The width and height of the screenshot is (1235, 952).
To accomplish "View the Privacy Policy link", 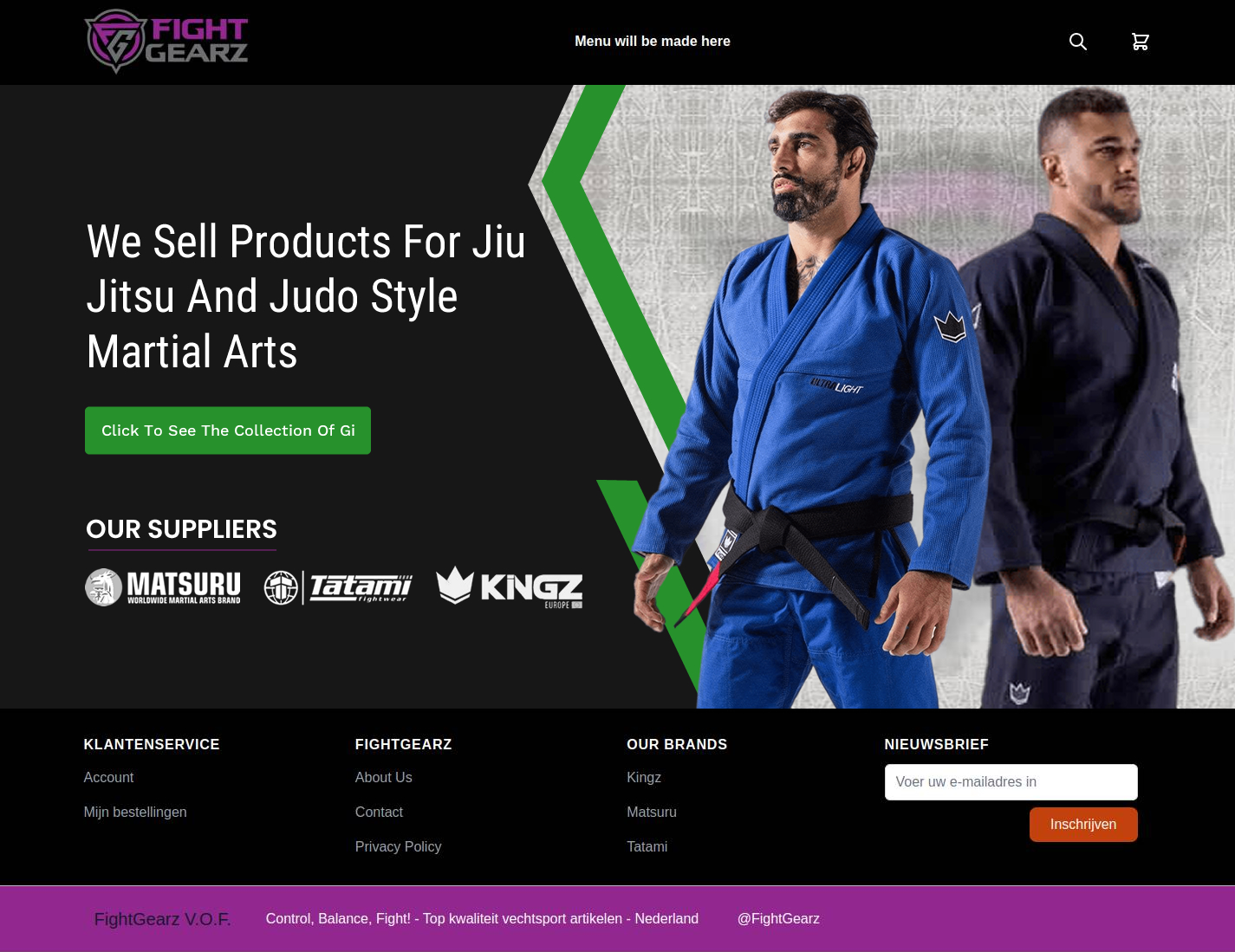I will tap(399, 847).
